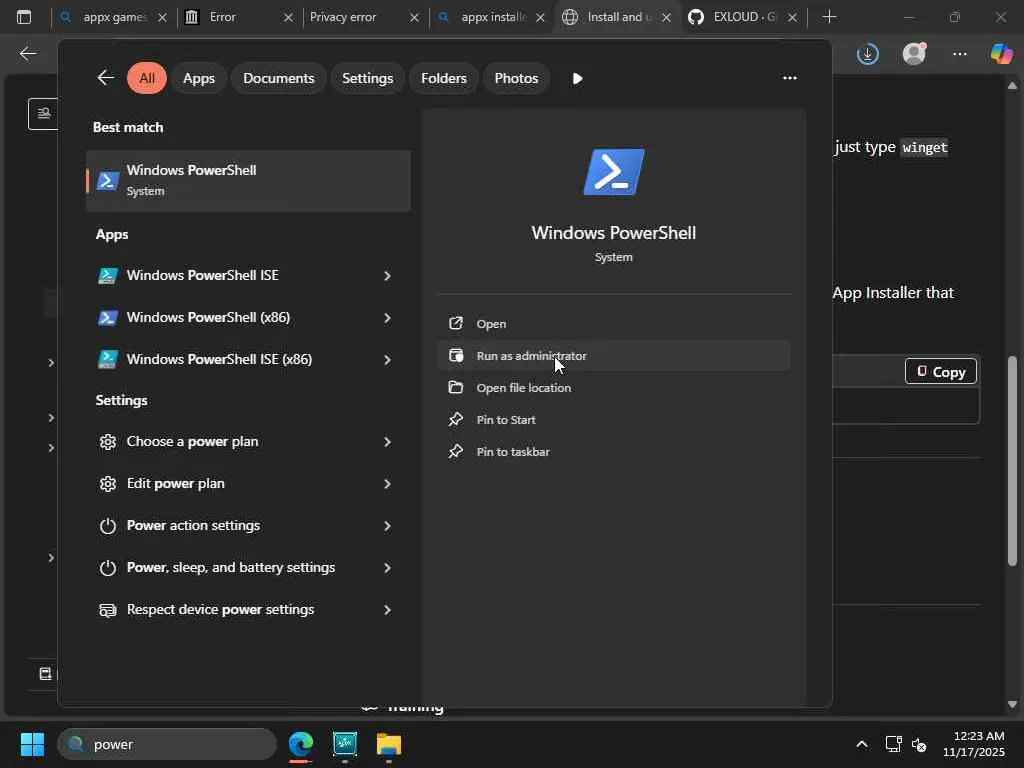Click the Windows PowerShell ISE (x86) icon
Viewport: 1024px width, 768px height.
(108, 359)
